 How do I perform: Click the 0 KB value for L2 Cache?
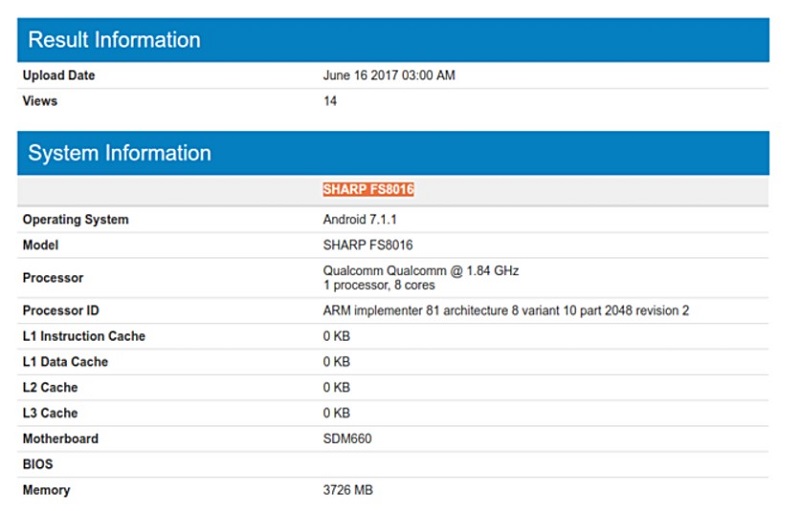[x=337, y=388]
